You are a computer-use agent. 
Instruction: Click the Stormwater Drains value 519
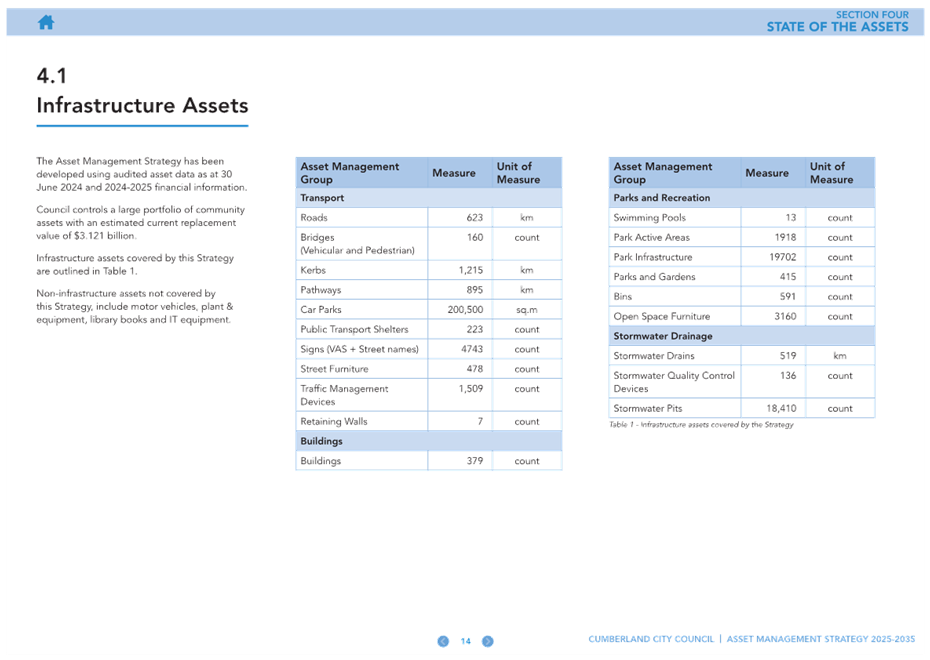click(788, 356)
